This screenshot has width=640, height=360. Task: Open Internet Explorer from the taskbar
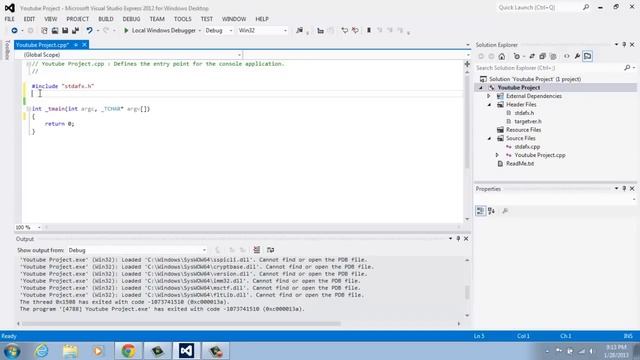pyautogui.click(x=42, y=351)
